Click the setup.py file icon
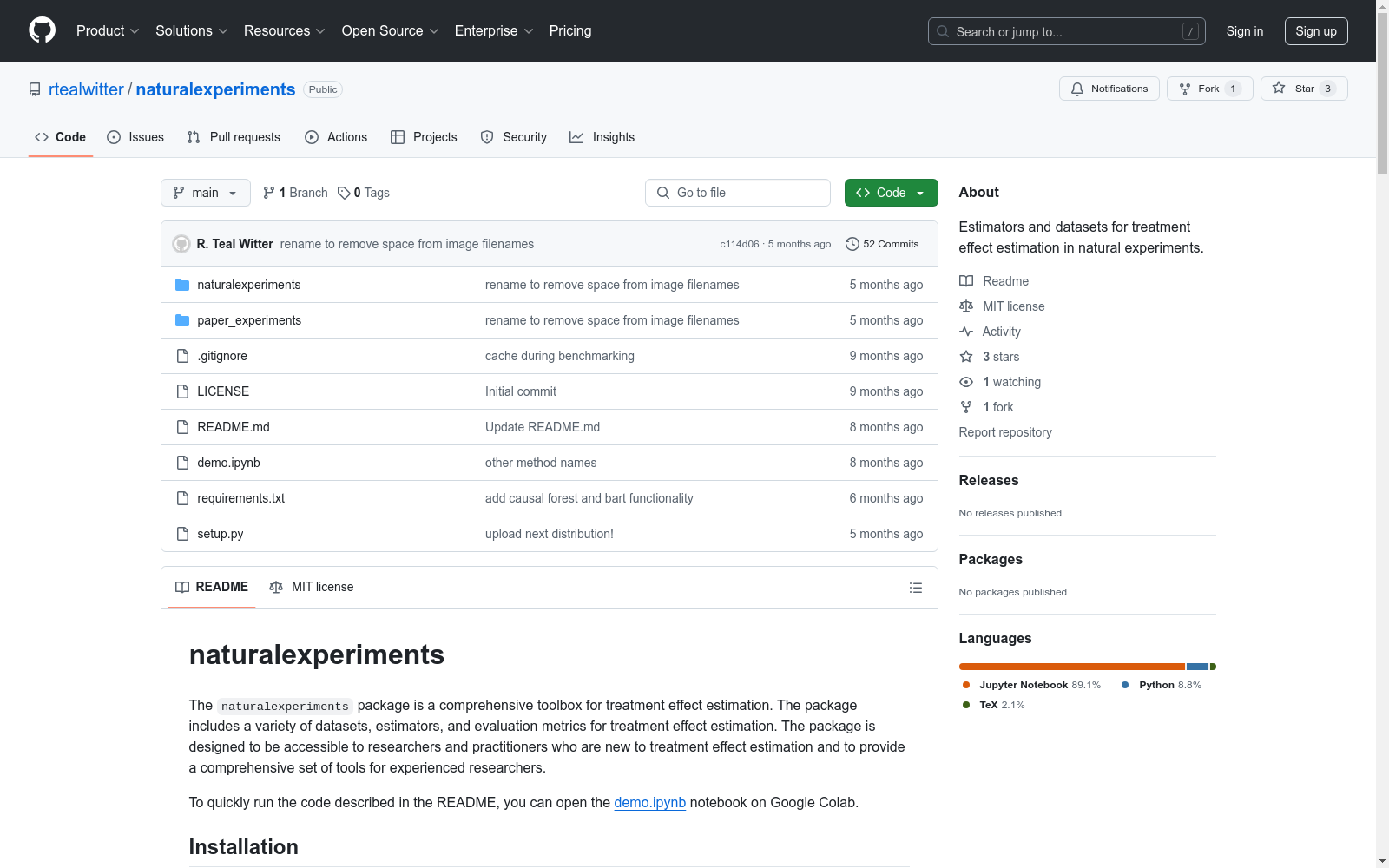 click(x=182, y=534)
